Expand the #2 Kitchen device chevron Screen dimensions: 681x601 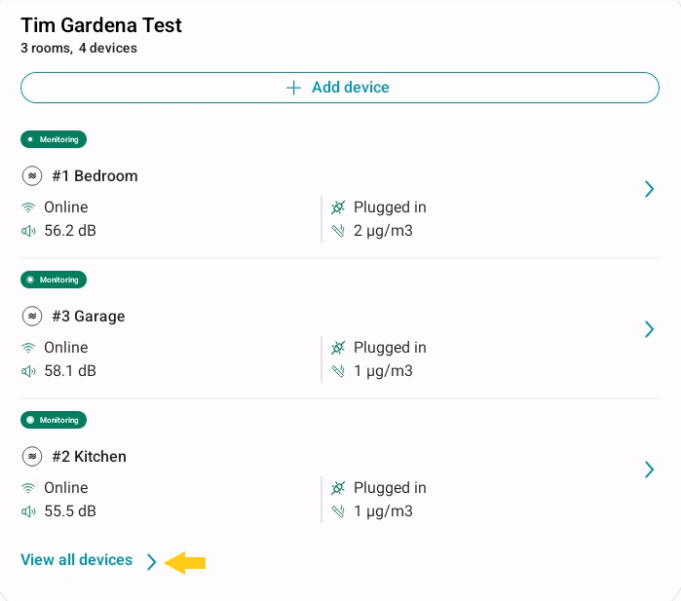coord(649,469)
